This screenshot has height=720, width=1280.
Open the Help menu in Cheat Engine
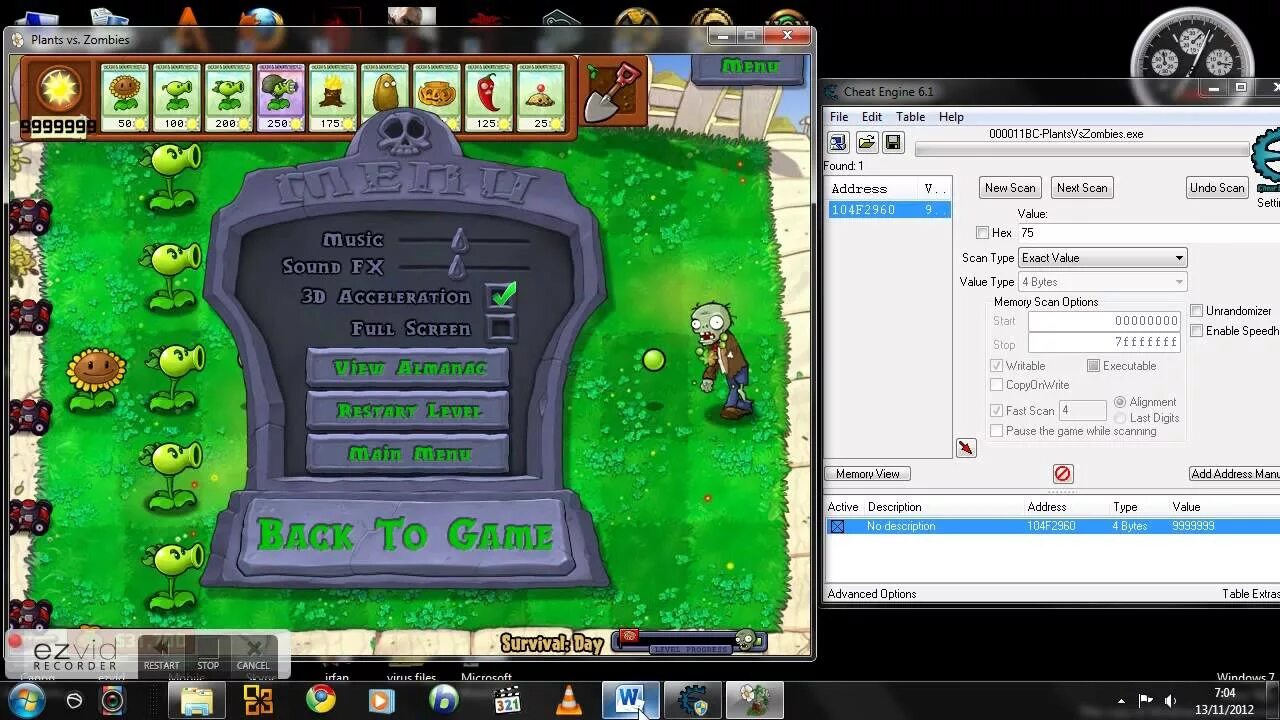pyautogui.click(x=951, y=117)
